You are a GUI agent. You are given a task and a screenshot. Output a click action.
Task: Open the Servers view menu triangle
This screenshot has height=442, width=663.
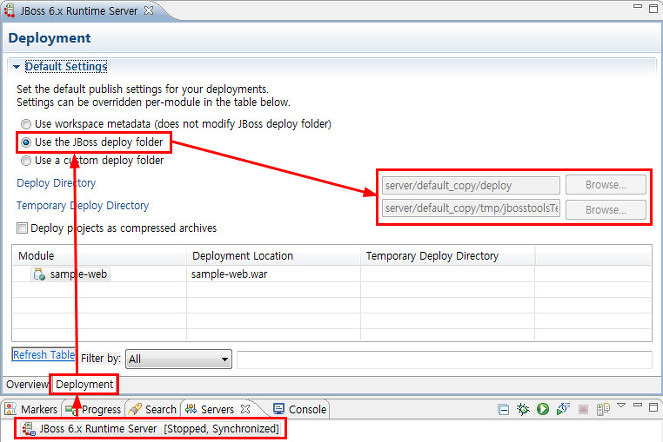pos(621,405)
